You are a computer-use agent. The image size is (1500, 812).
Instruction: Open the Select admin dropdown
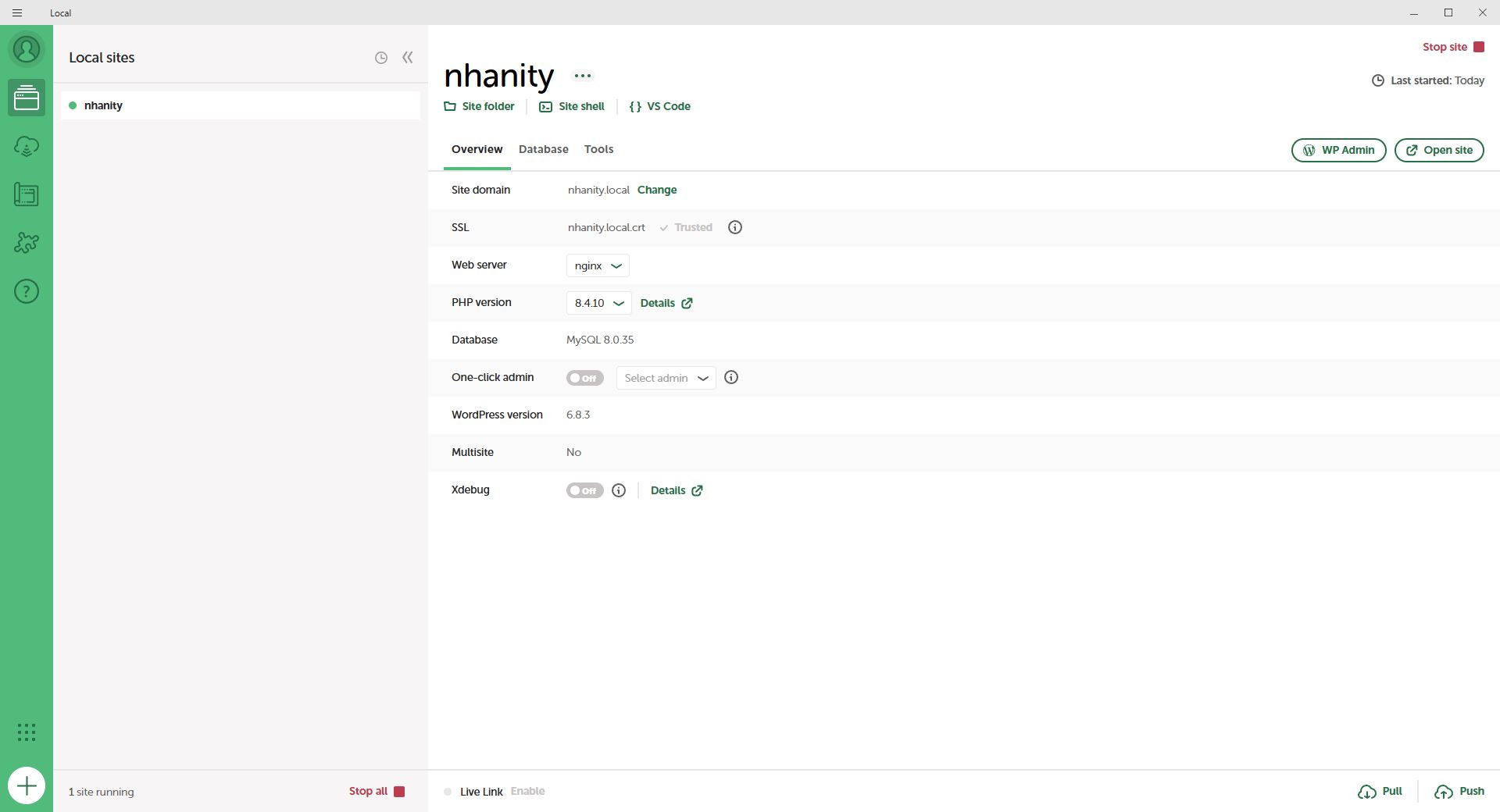[666, 378]
